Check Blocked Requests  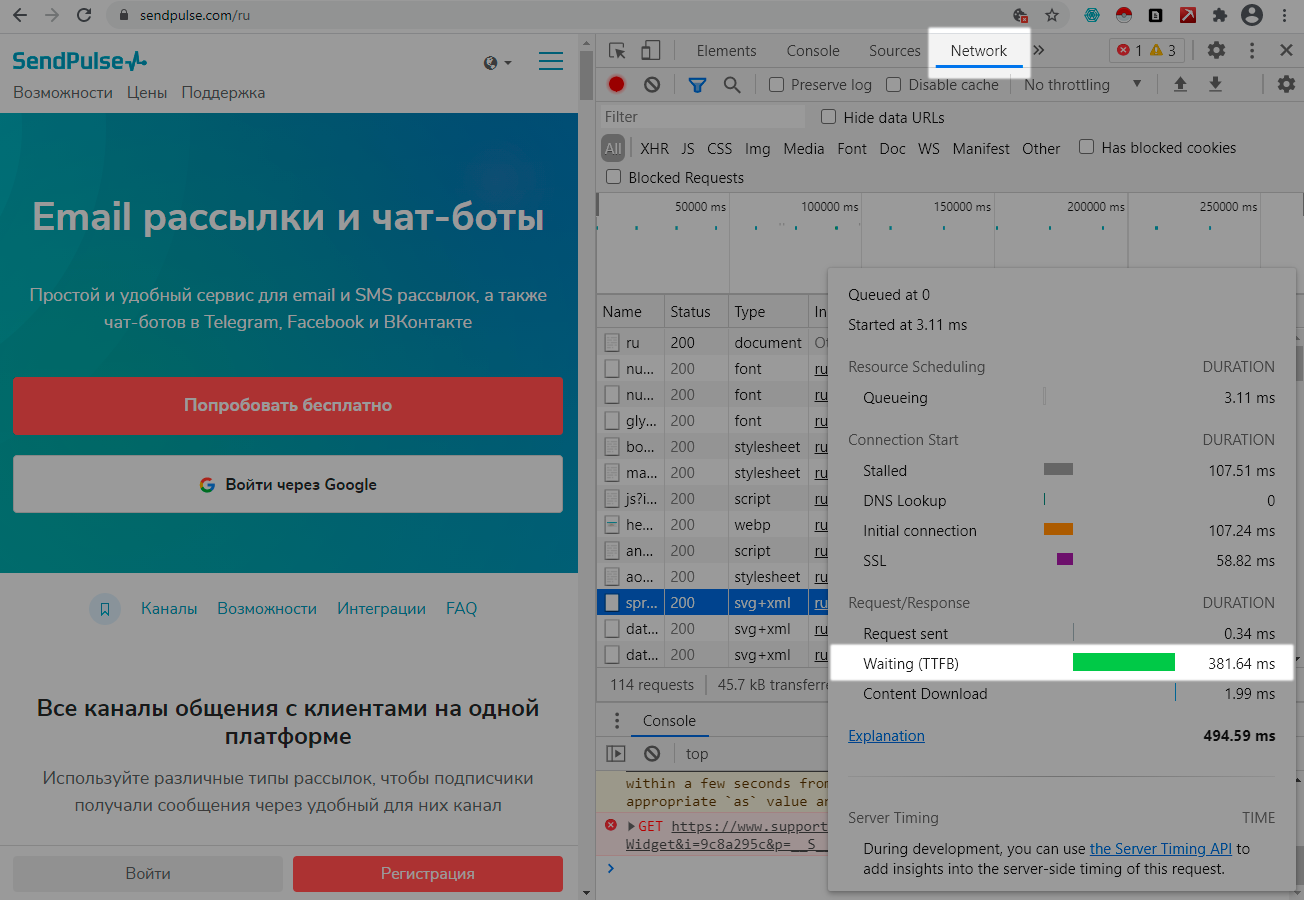(x=613, y=177)
